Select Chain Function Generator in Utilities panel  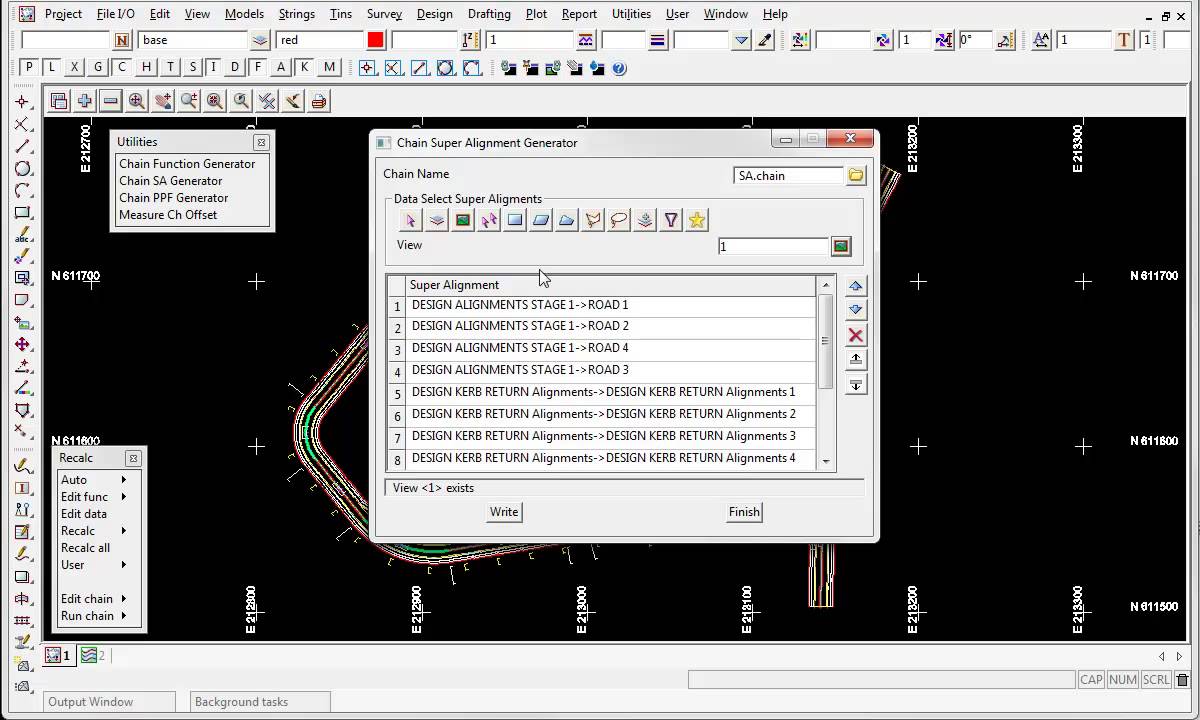point(187,164)
